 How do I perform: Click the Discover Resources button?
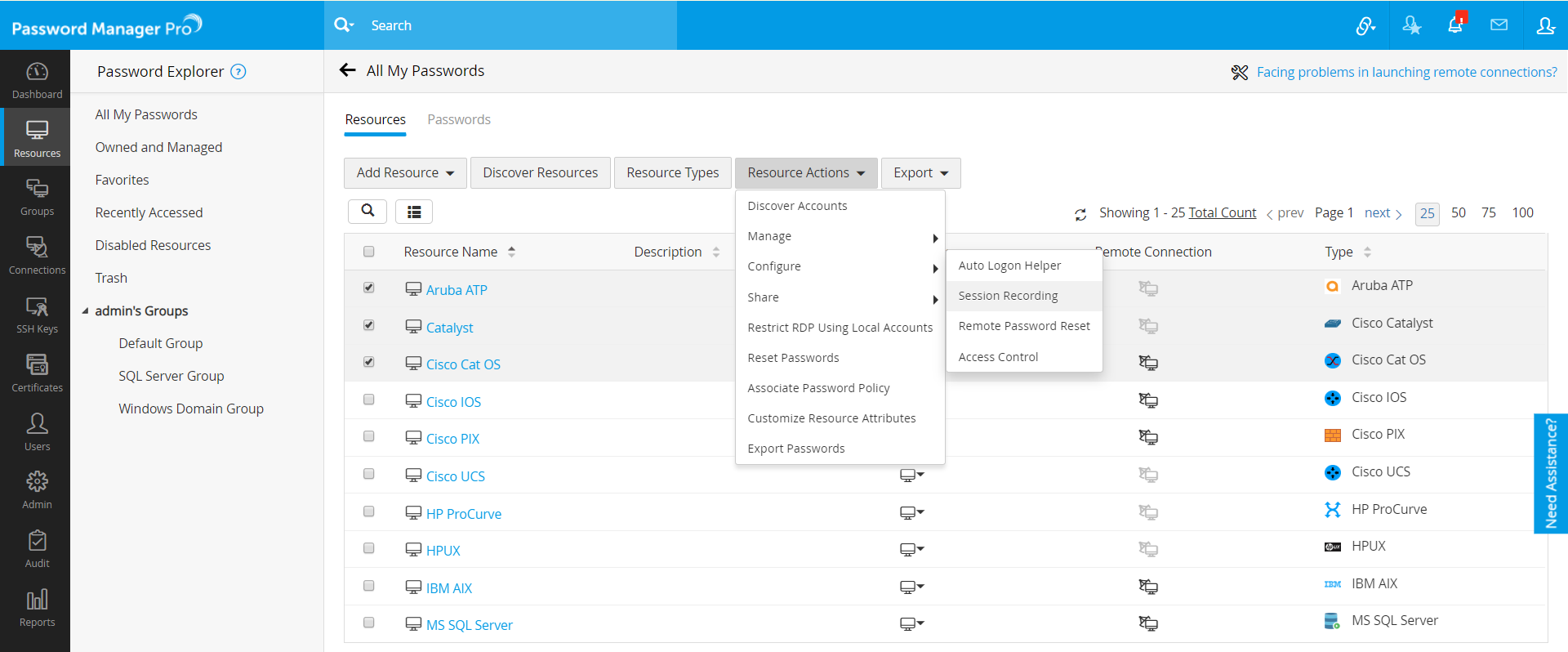tap(540, 173)
